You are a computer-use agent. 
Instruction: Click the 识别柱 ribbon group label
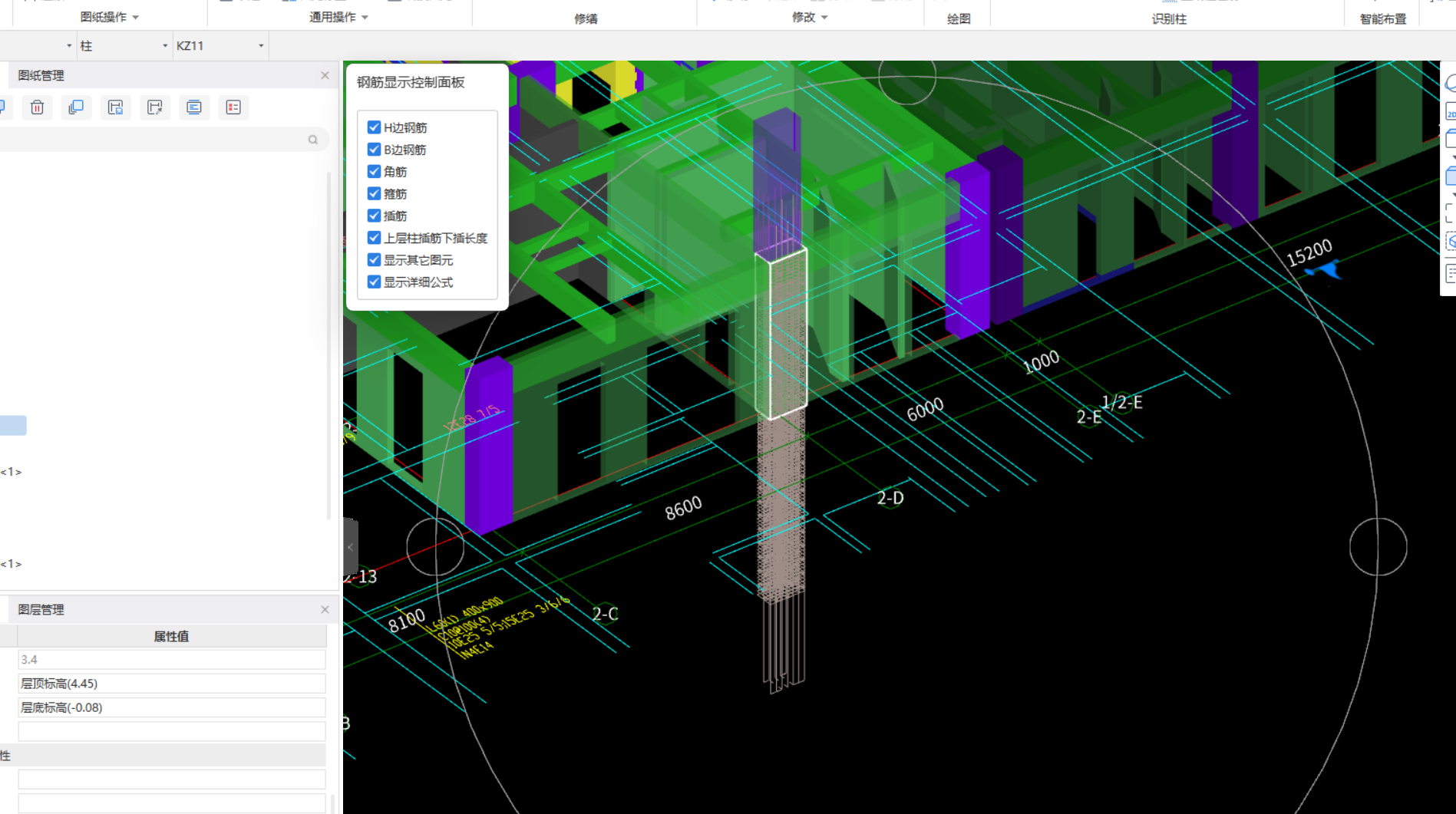(1169, 18)
